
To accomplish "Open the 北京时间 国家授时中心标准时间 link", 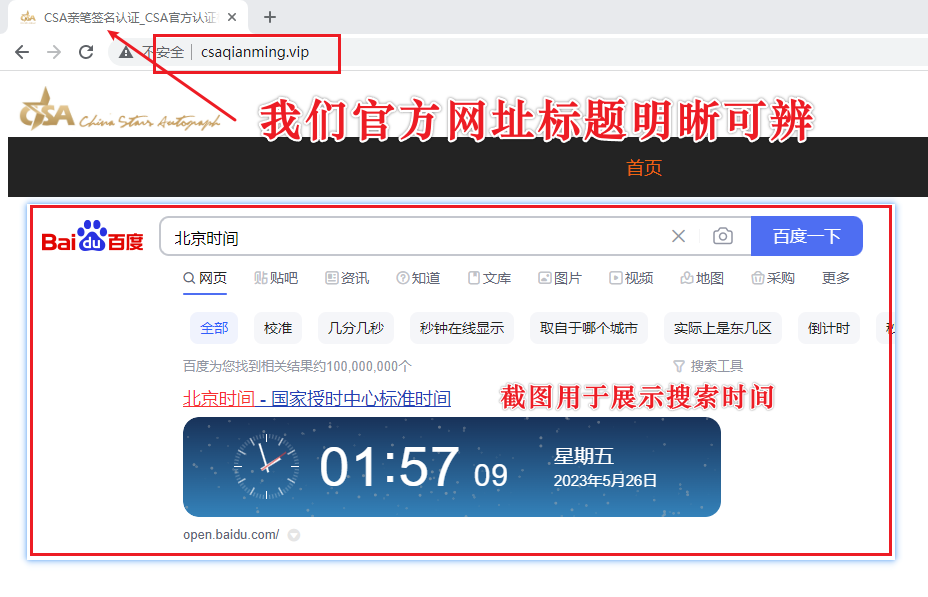I will coord(316,398).
